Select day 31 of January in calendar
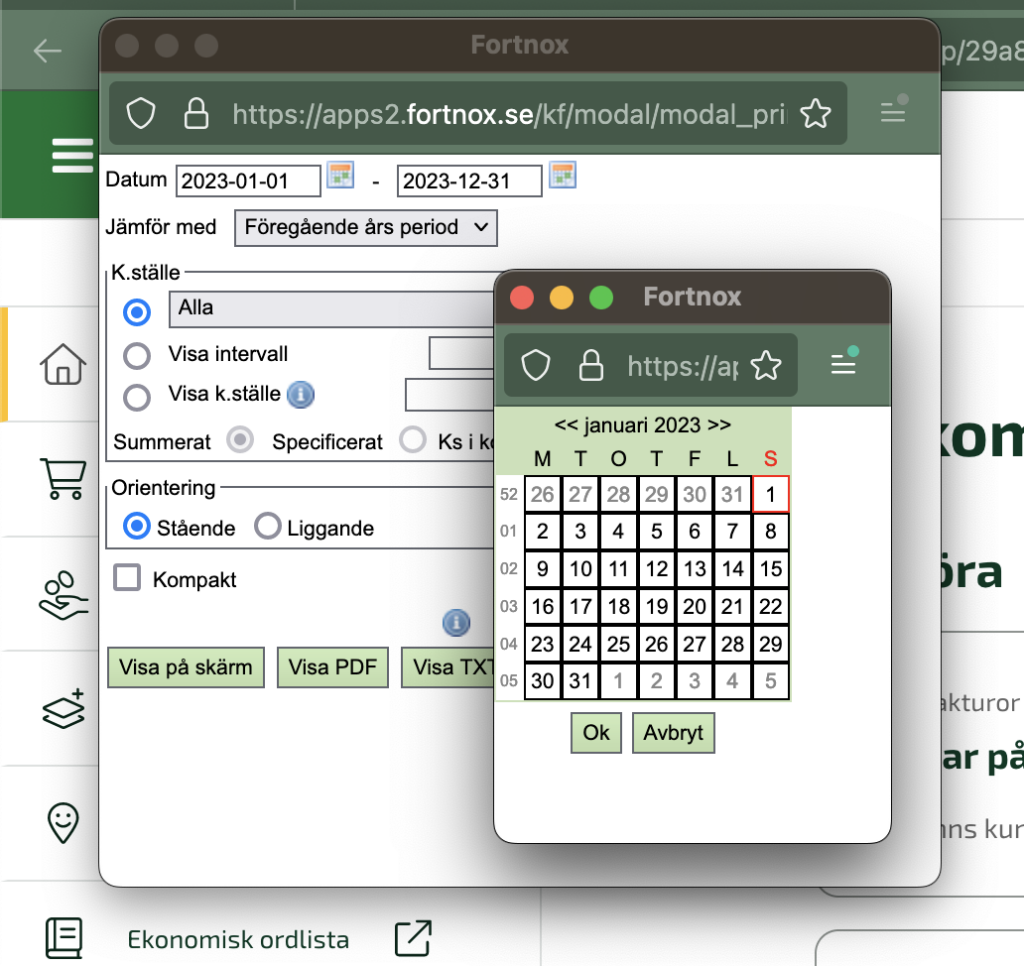 pos(580,681)
